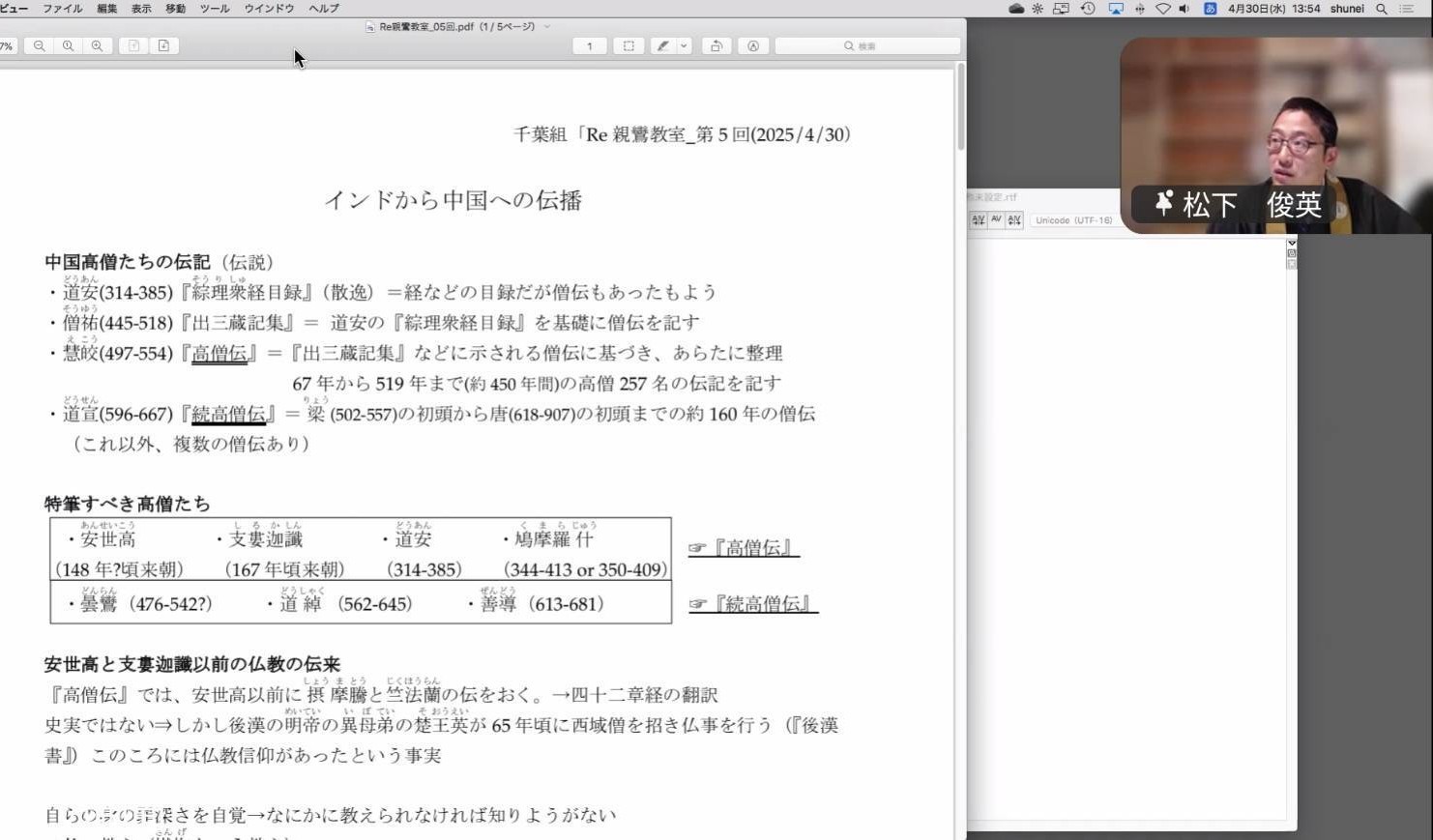Click the third kerning button in text editor

(x=1013, y=220)
